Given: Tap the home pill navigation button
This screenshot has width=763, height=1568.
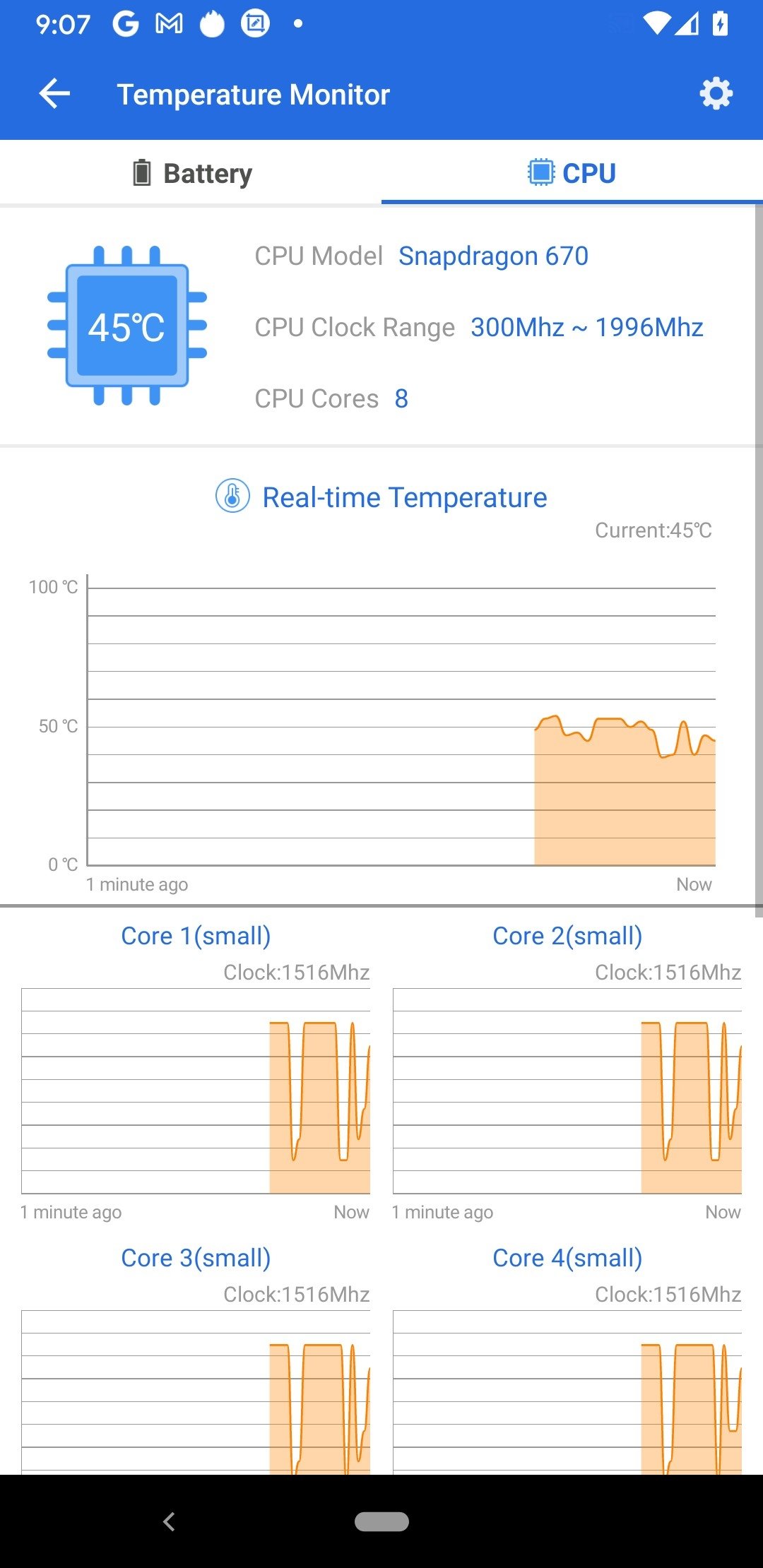Looking at the screenshot, I should 381,1521.
